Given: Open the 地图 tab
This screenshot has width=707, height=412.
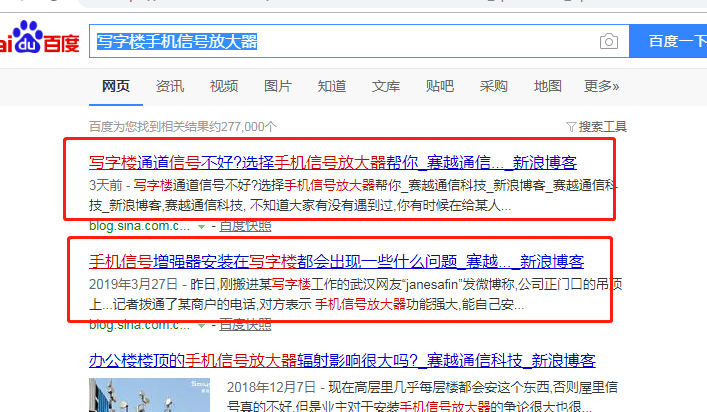Looking at the screenshot, I should point(548,86).
